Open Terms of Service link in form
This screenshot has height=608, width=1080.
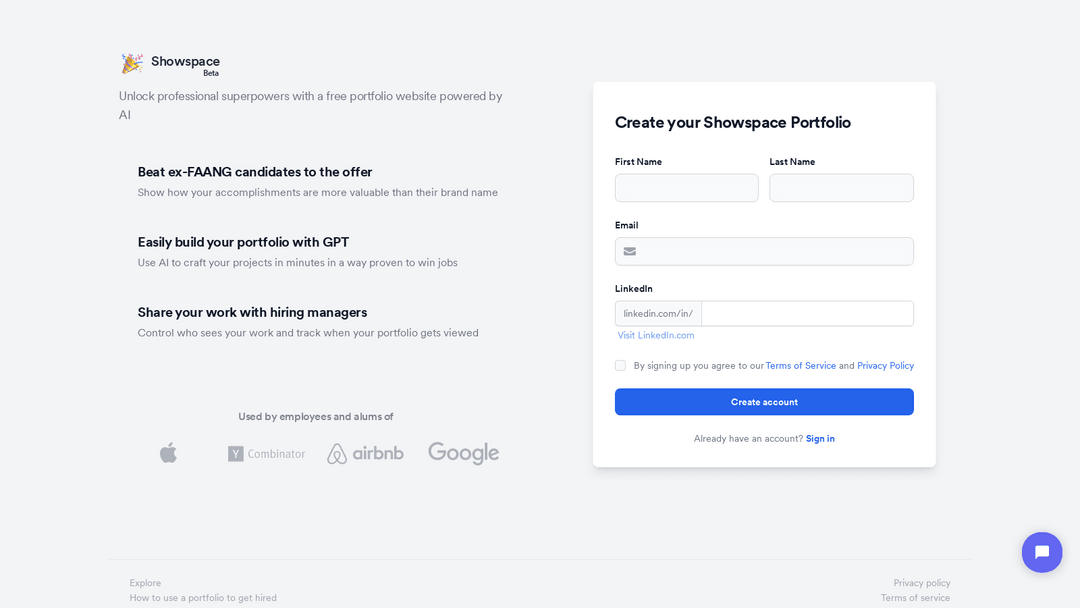click(x=800, y=366)
